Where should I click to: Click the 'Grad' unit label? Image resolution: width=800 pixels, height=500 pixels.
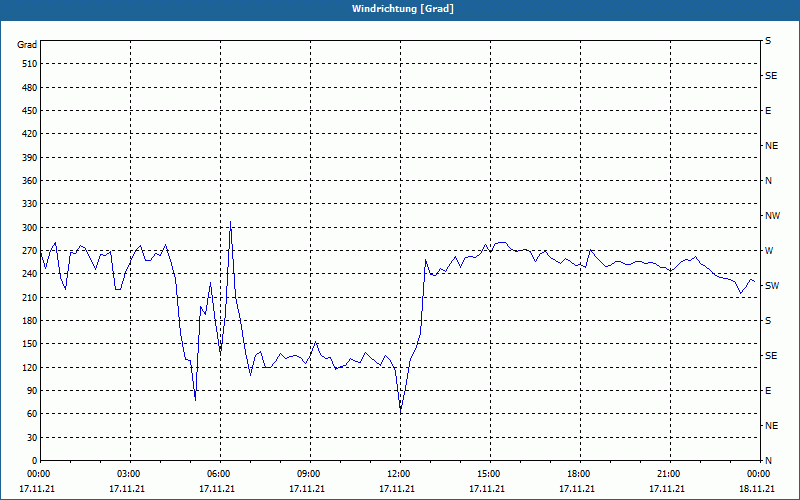27,45
